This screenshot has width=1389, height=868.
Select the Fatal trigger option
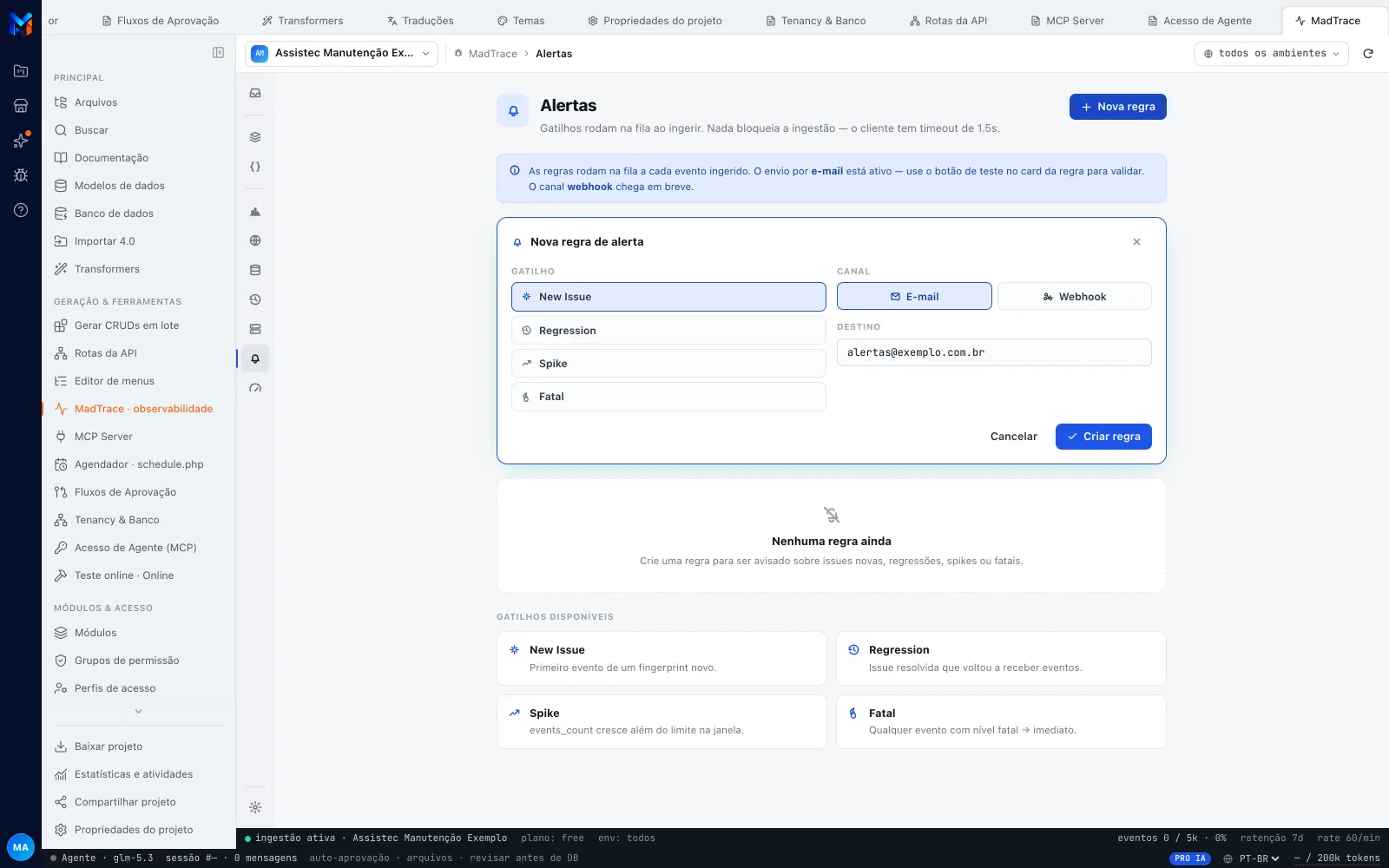[668, 397]
